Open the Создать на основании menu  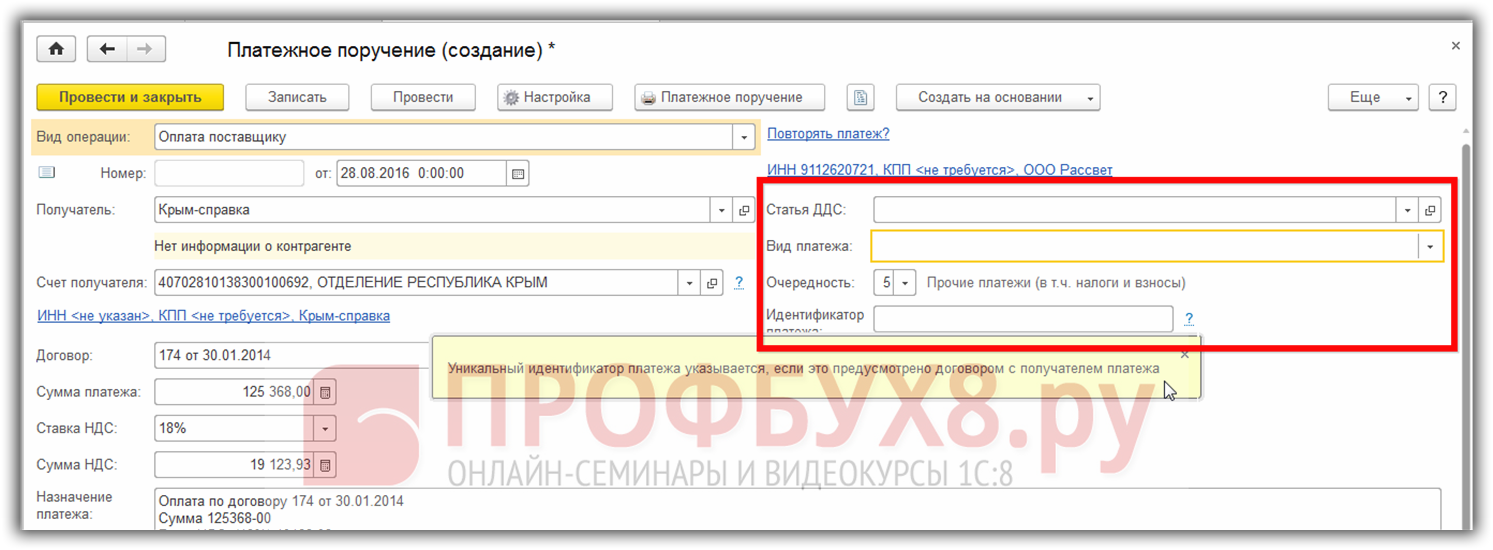[998, 97]
